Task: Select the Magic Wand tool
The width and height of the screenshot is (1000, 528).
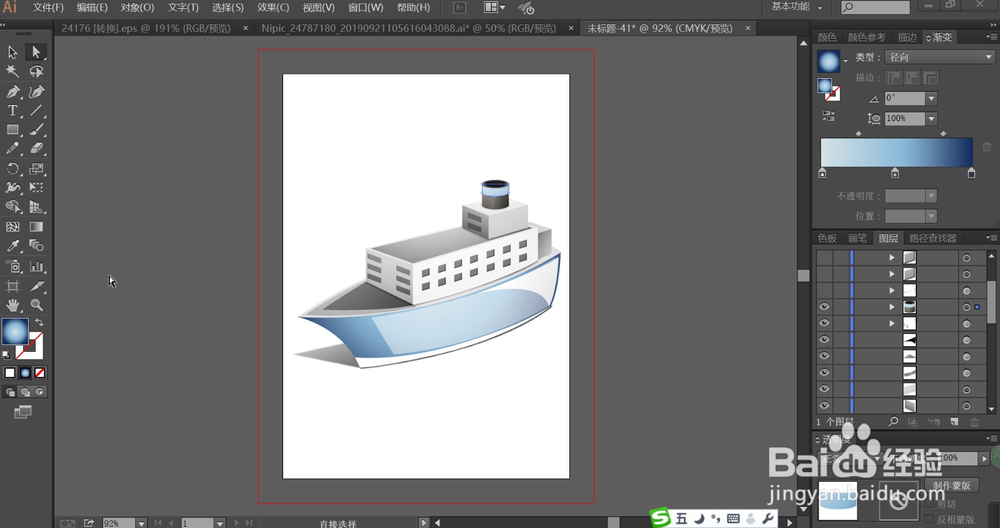Action: tap(12, 71)
